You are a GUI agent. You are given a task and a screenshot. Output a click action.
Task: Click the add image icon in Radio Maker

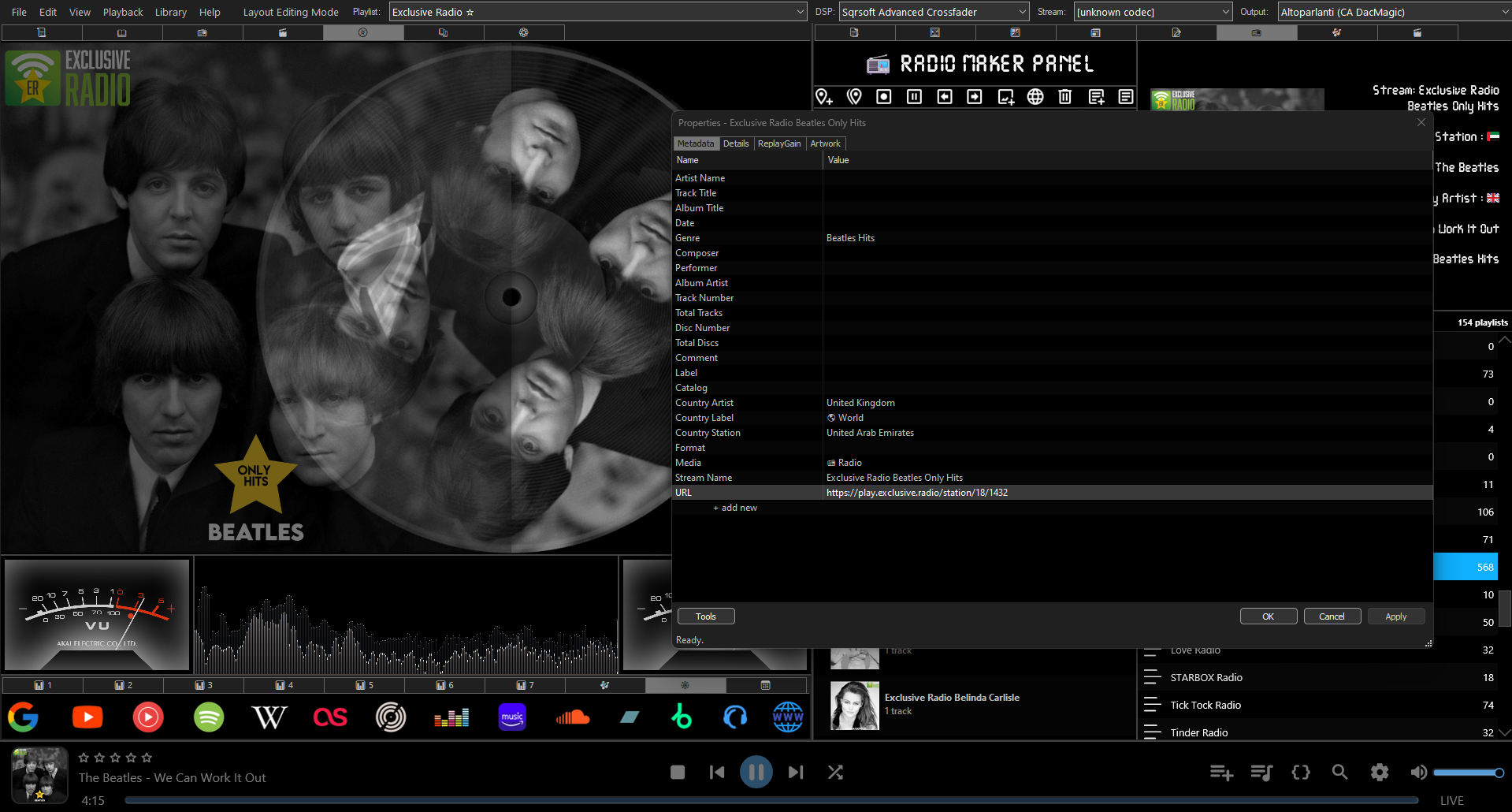pyautogui.click(x=1005, y=96)
